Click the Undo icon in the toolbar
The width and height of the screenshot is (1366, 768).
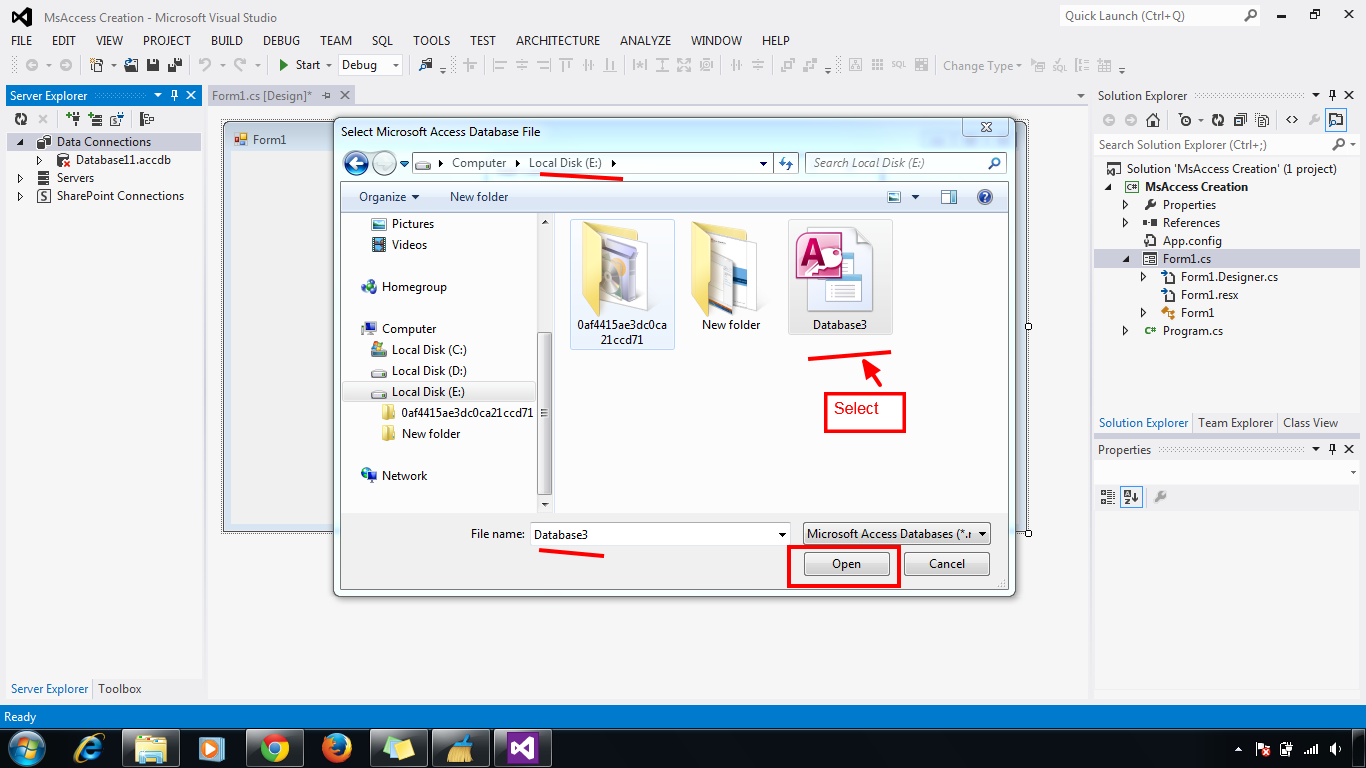tap(205, 65)
